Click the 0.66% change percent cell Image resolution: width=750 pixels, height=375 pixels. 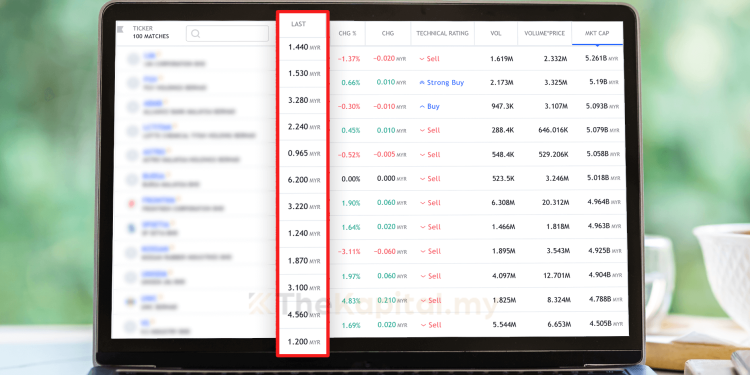pyautogui.click(x=351, y=83)
